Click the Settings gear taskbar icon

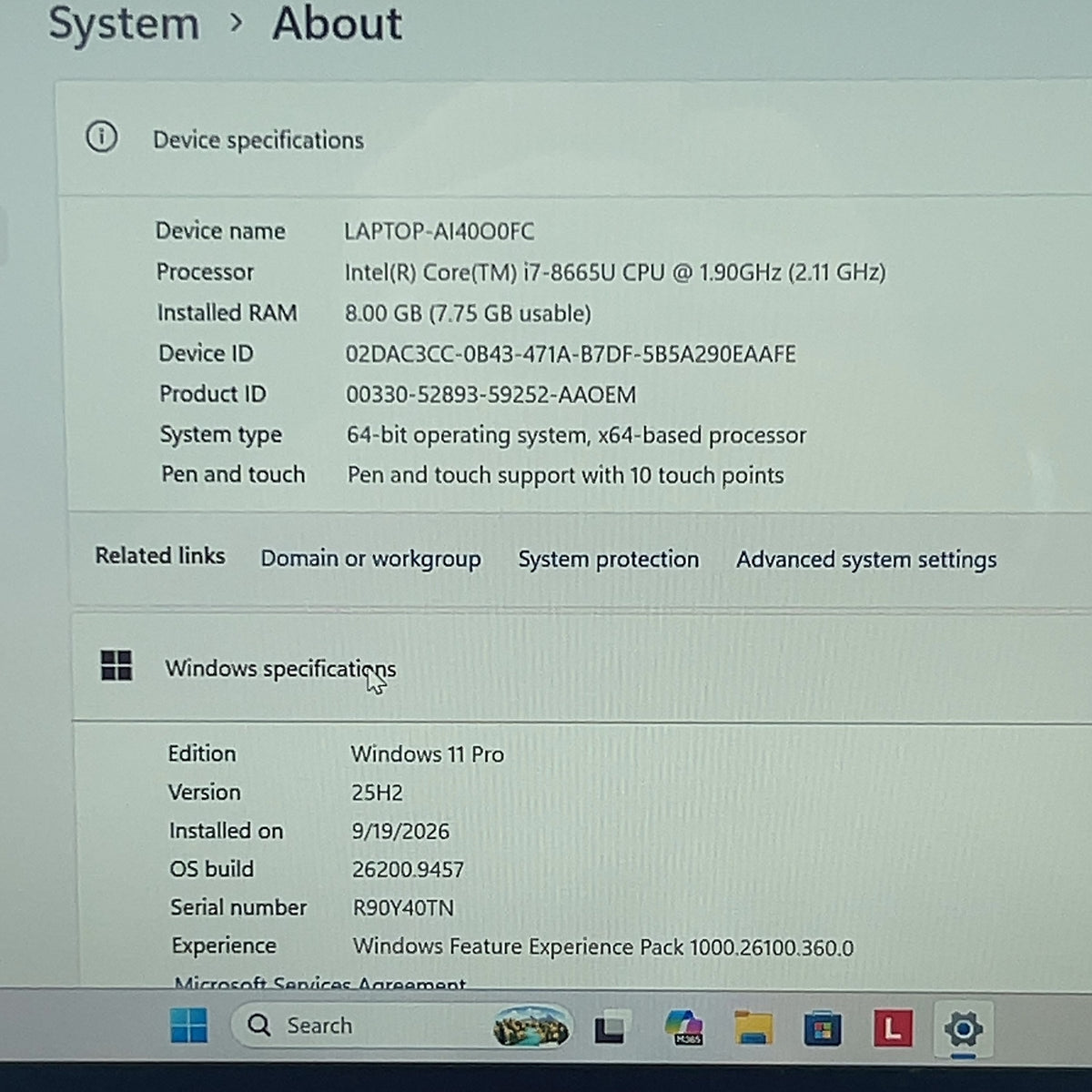click(963, 1029)
